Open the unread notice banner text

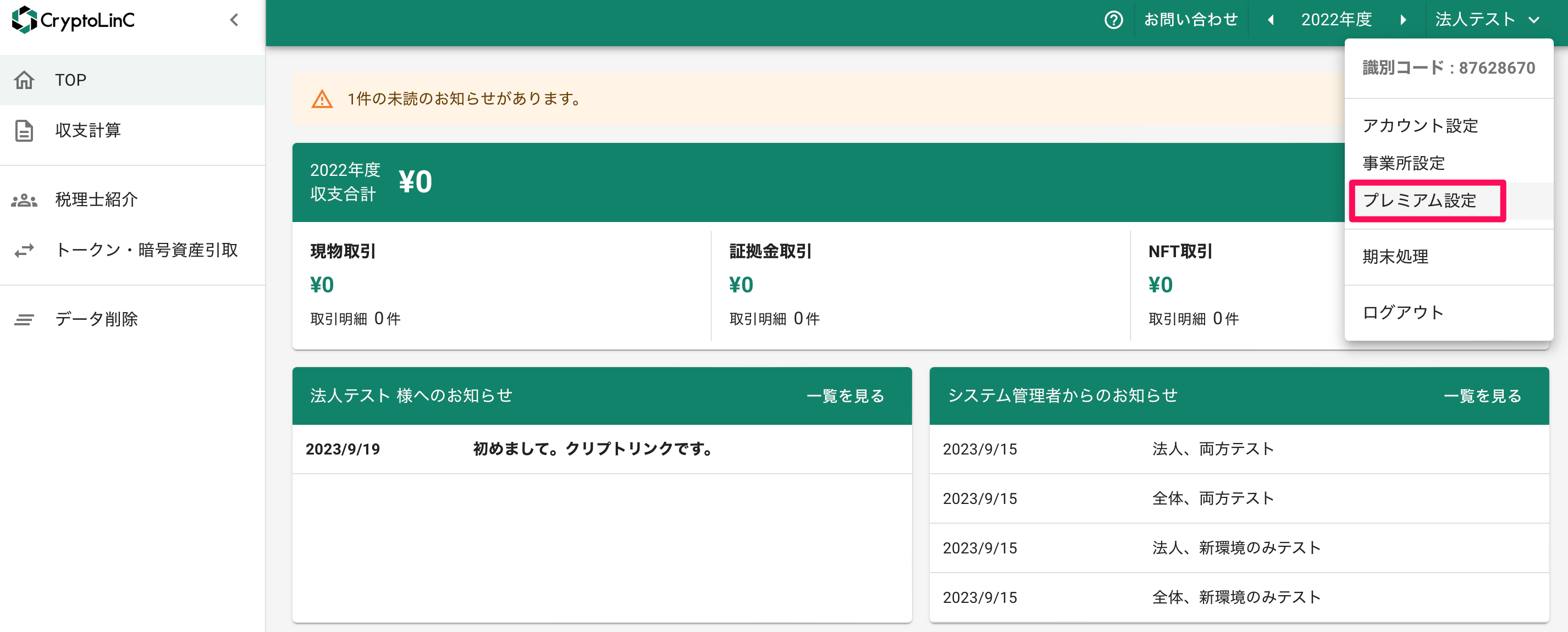[x=465, y=98]
